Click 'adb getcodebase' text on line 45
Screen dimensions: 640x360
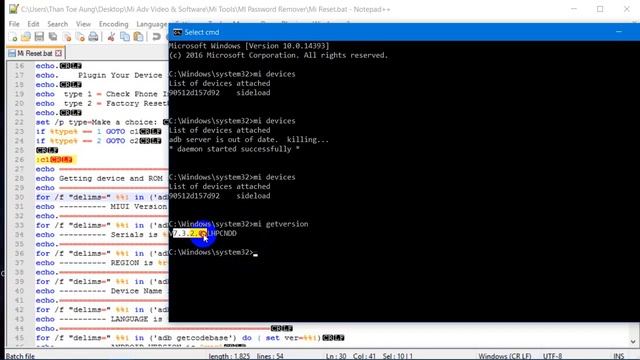click(x=194, y=338)
